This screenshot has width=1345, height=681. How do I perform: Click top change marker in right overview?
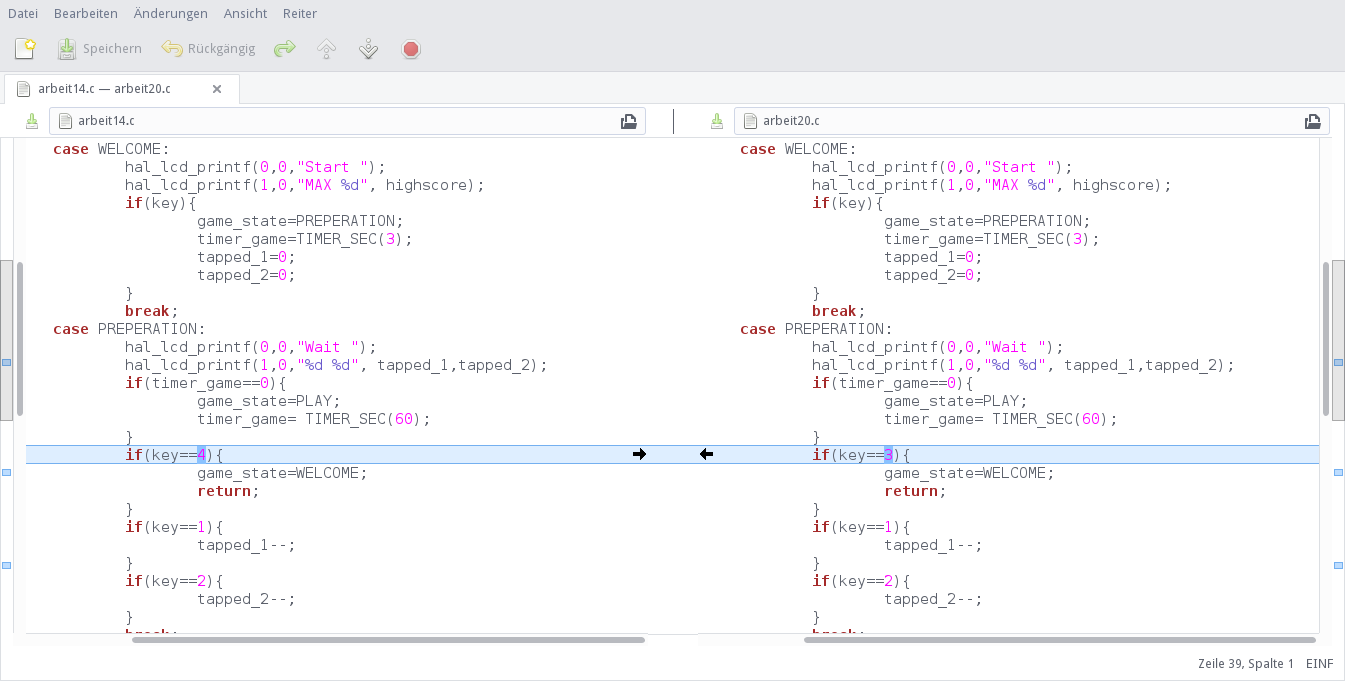coord(1339,363)
